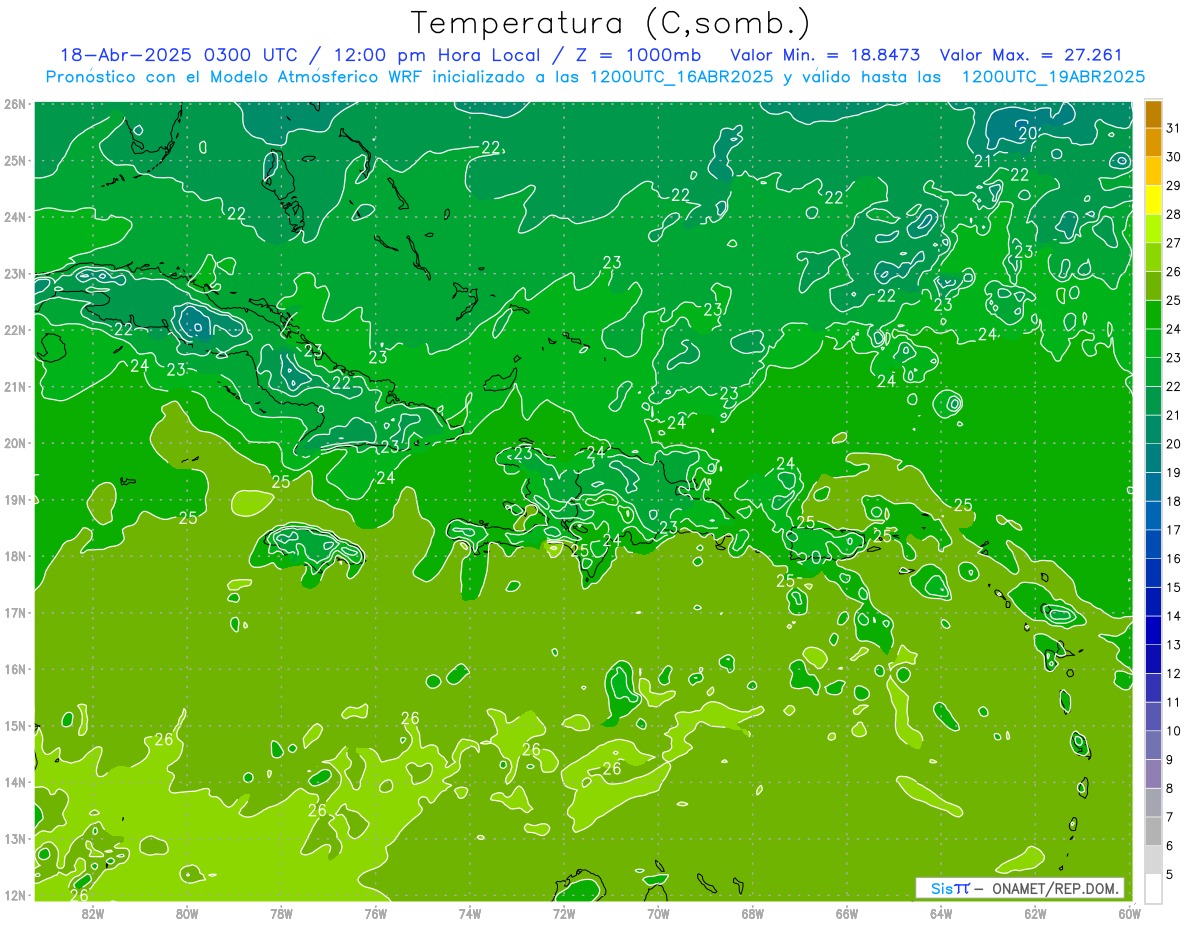The height and width of the screenshot is (927, 1200).
Task: Click the 82W longitude axis label
Action: pyautogui.click(x=92, y=912)
